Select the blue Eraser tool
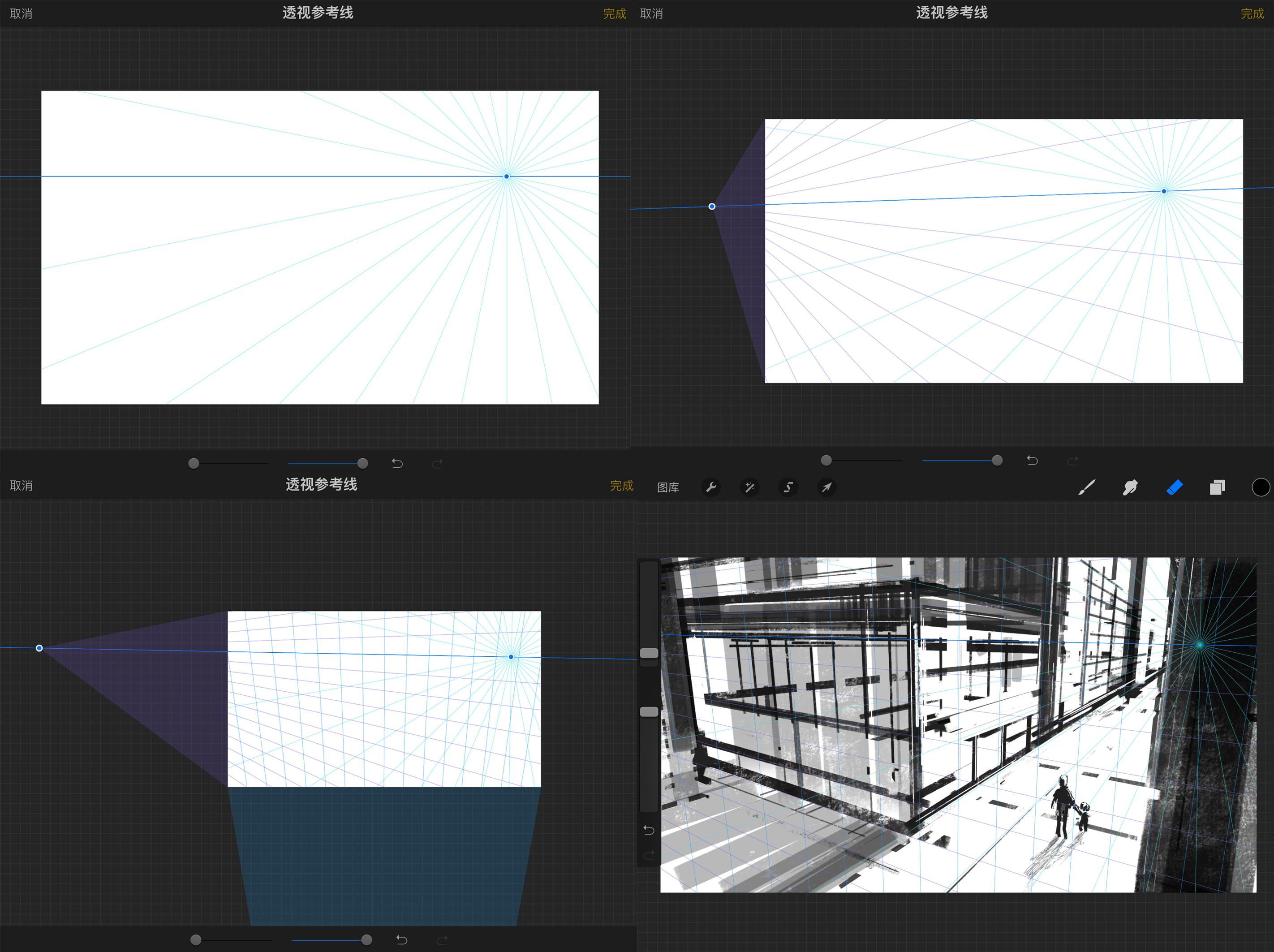Image resolution: width=1274 pixels, height=952 pixels. pos(1175,488)
